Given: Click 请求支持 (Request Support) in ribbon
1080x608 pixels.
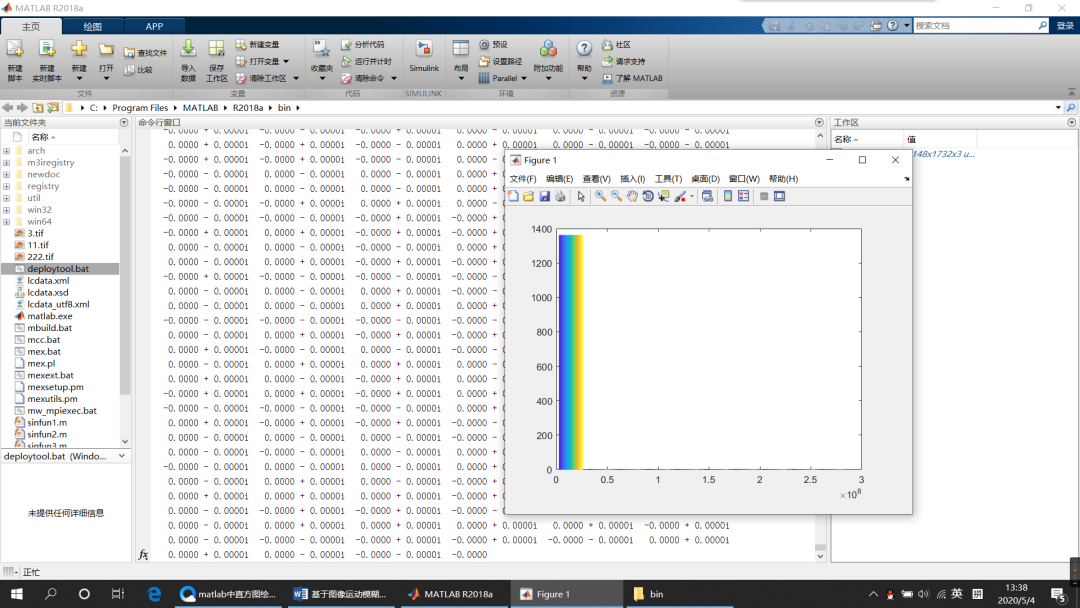Looking at the screenshot, I should pos(623,61).
